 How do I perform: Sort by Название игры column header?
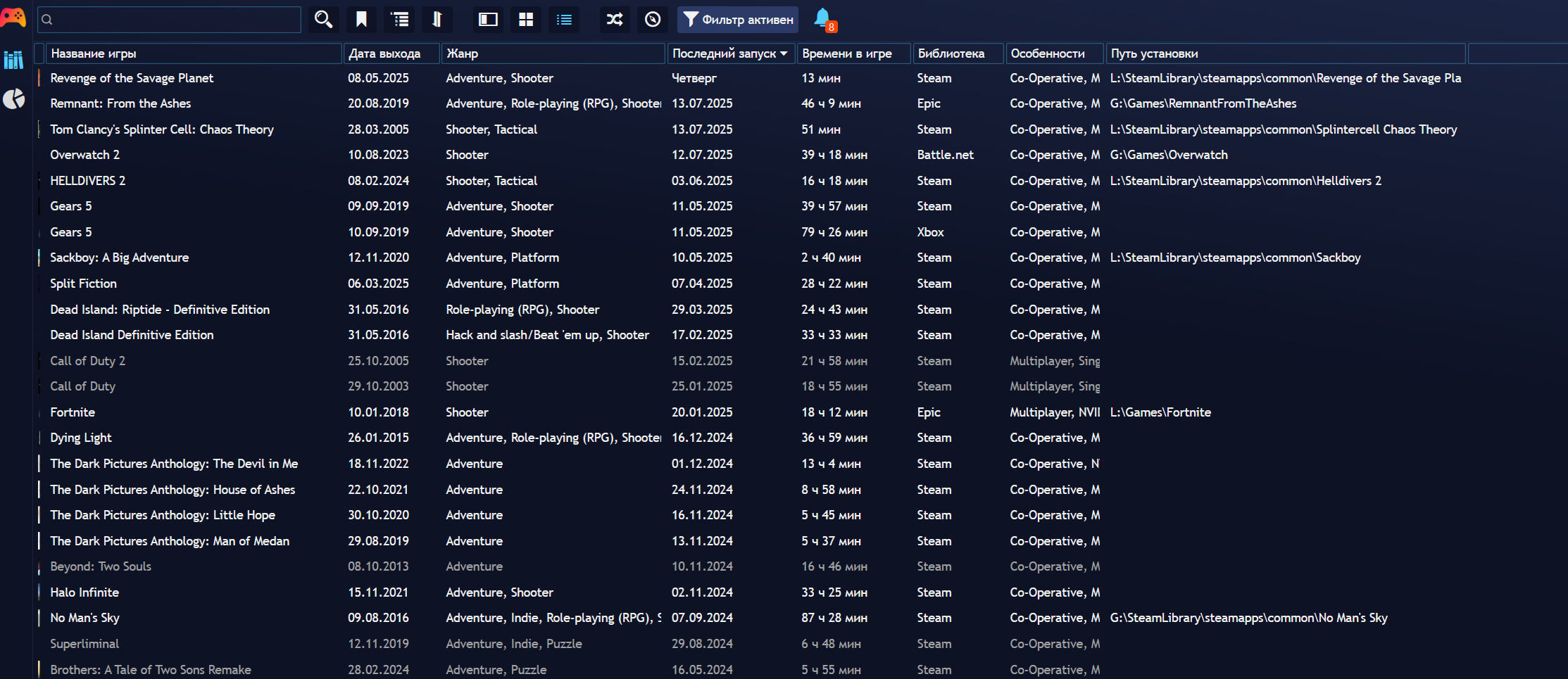[x=194, y=53]
